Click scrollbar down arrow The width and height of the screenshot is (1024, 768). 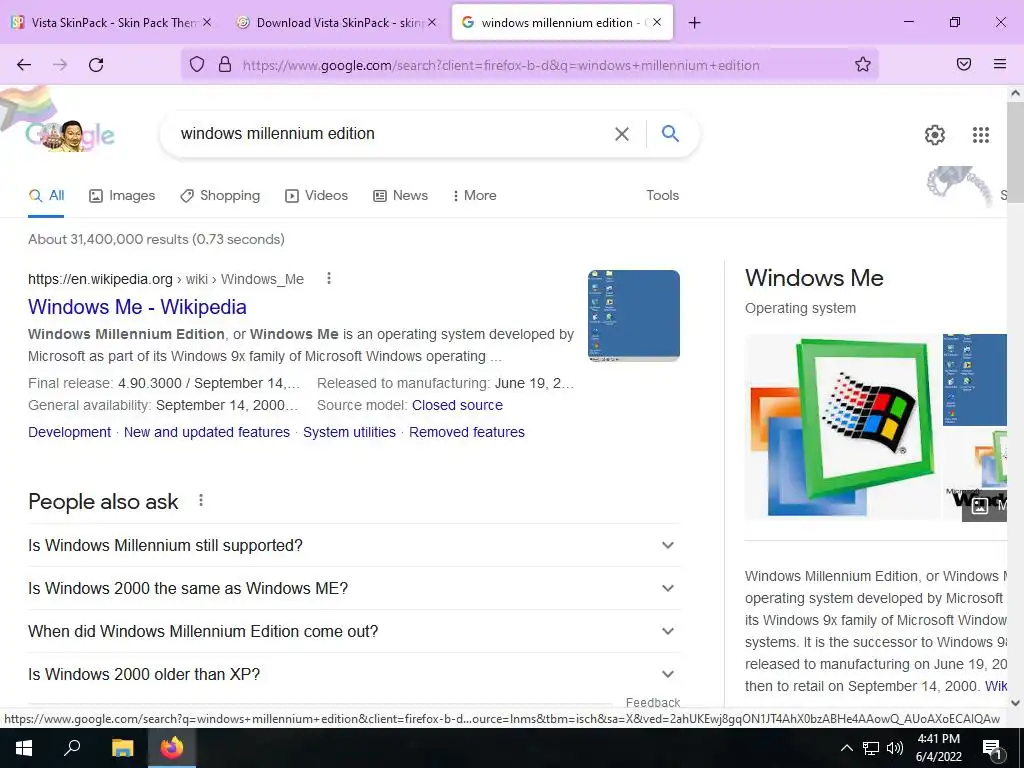1016,703
